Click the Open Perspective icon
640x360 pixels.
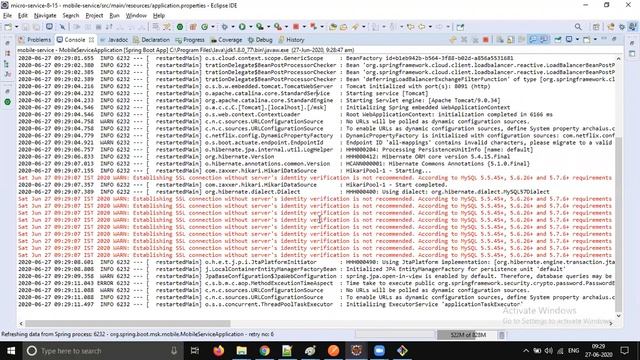(596, 27)
